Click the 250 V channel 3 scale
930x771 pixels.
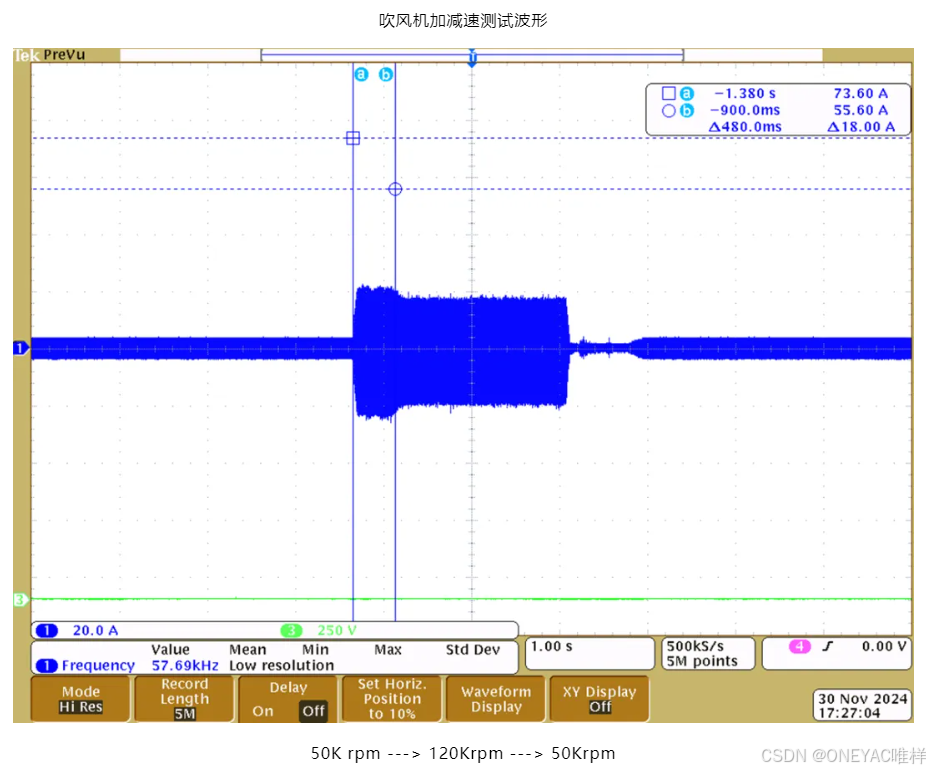(337, 630)
